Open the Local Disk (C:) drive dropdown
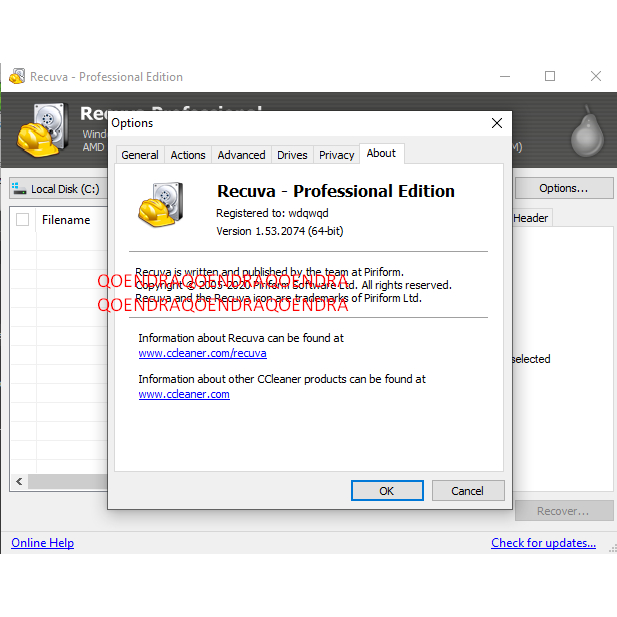Screen dimensions: 617x617 [x=58, y=188]
